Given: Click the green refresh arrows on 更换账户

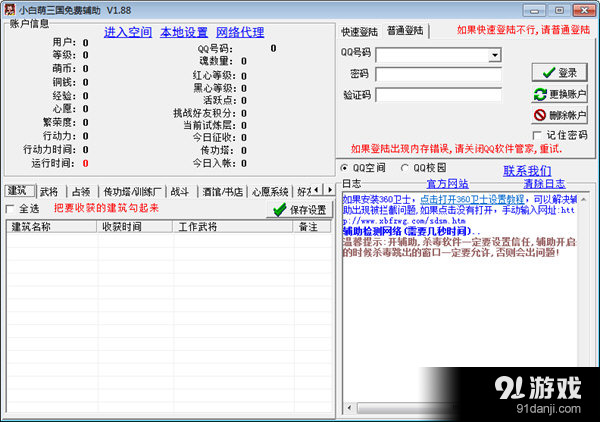Looking at the screenshot, I should coord(540,94).
